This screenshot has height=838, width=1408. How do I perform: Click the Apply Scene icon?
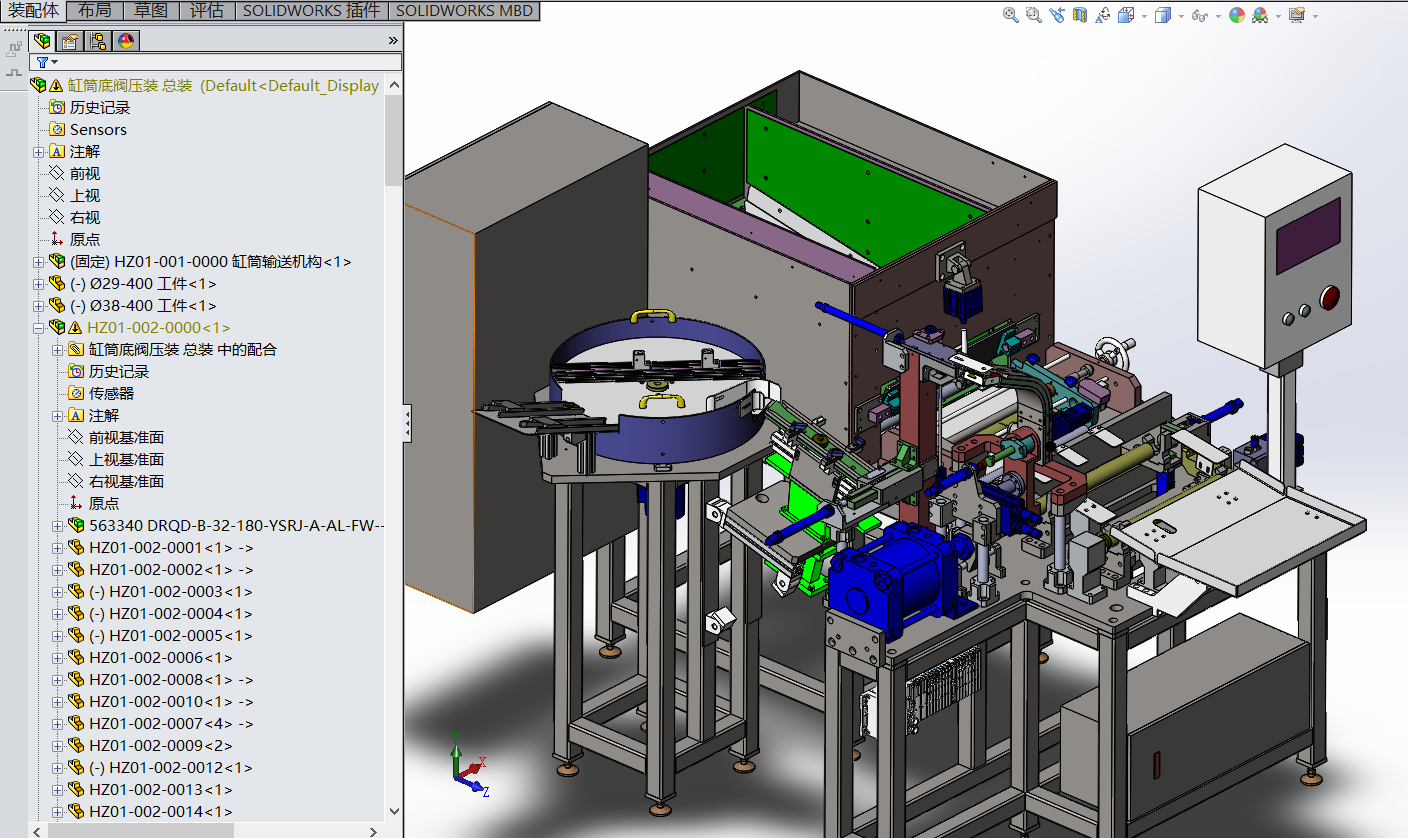(1260, 15)
